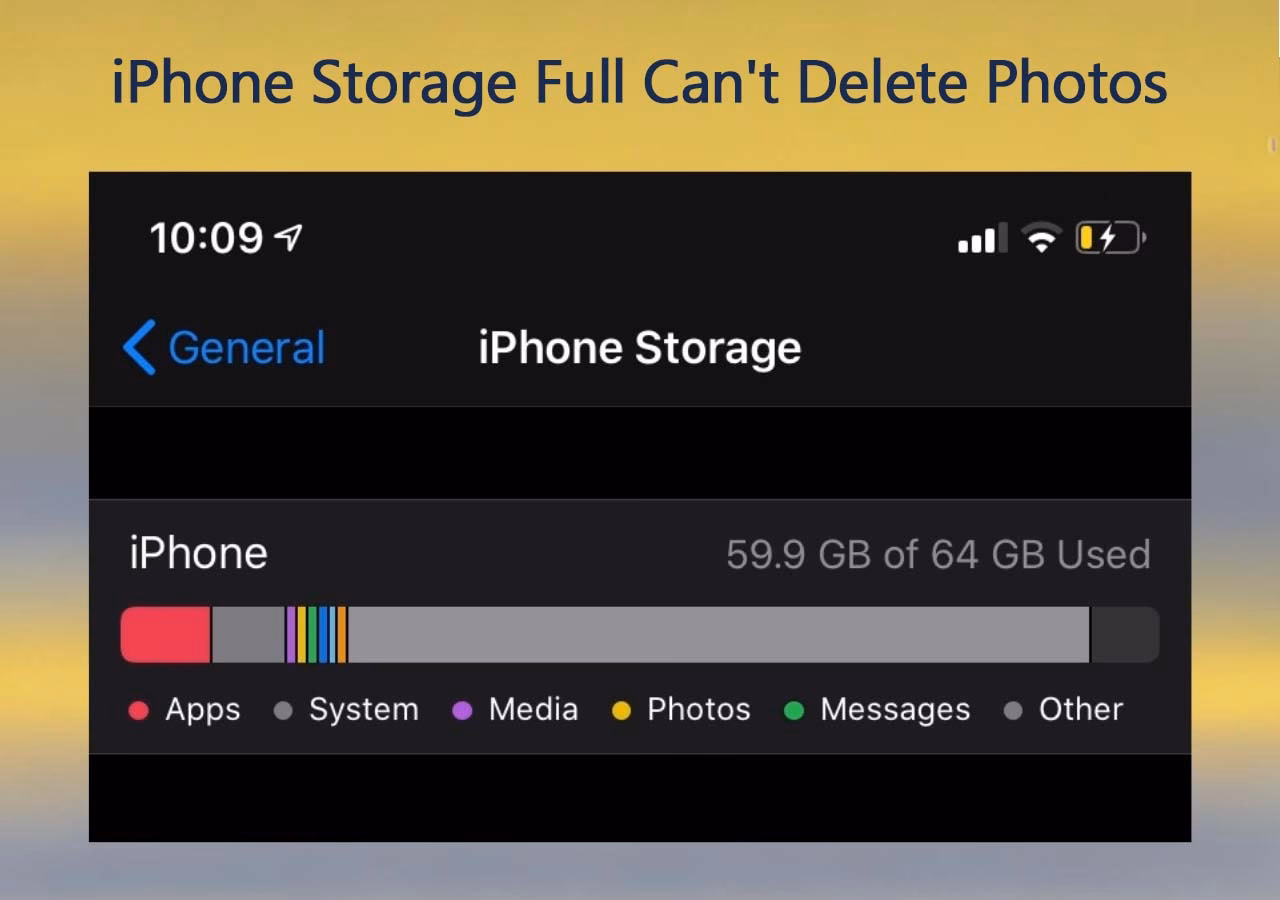The height and width of the screenshot is (900, 1280).
Task: Expand the iPhone storage summary row
Action: point(640,553)
